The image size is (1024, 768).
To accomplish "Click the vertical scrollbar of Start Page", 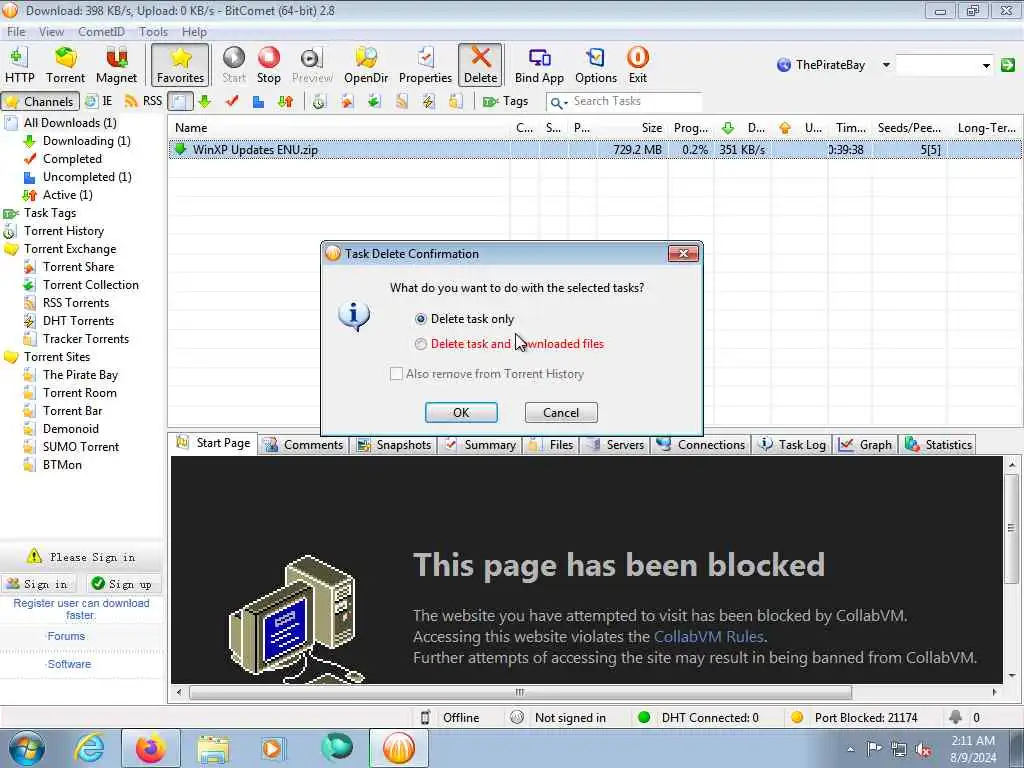I will click(1011, 528).
